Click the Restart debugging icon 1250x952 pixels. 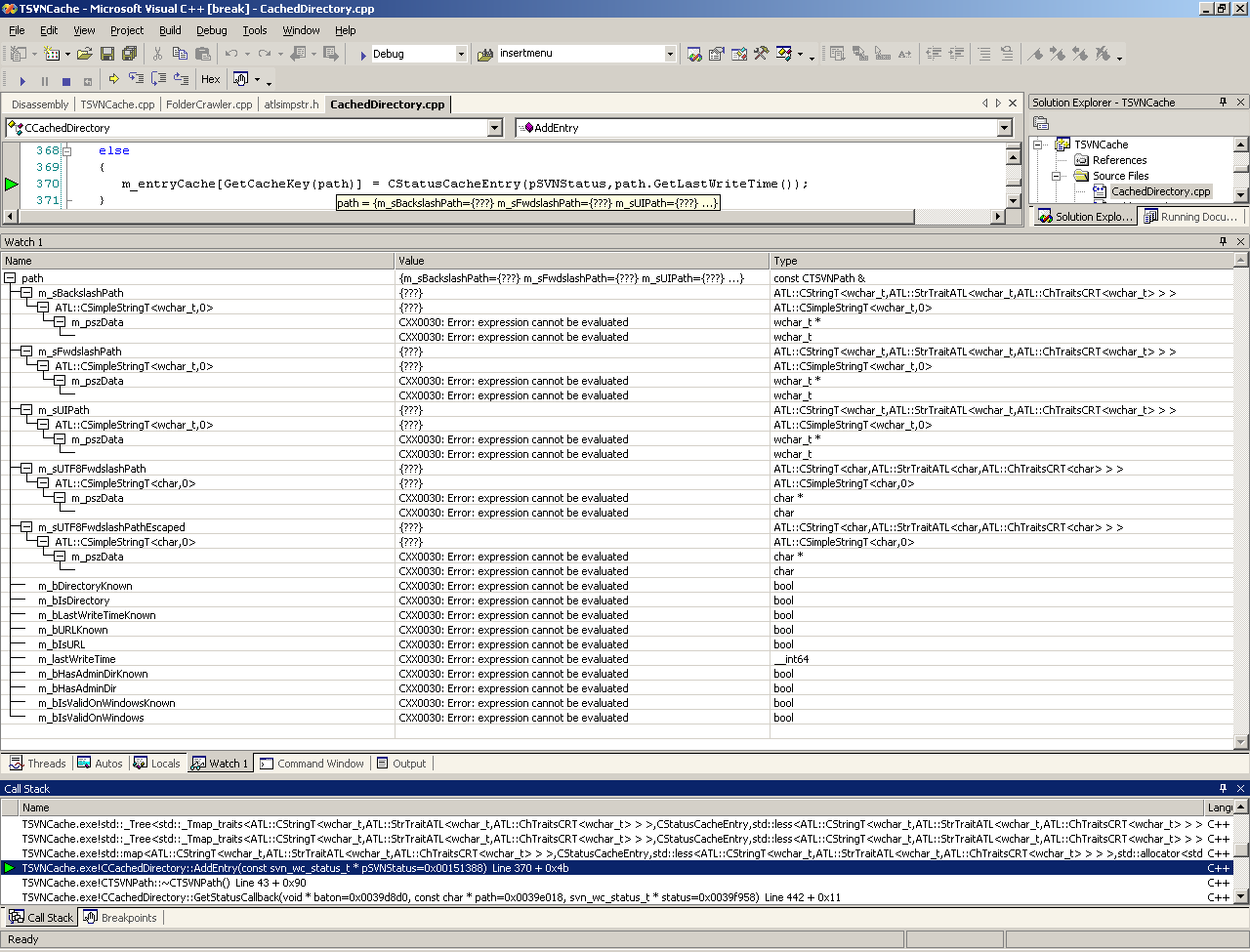(x=88, y=80)
